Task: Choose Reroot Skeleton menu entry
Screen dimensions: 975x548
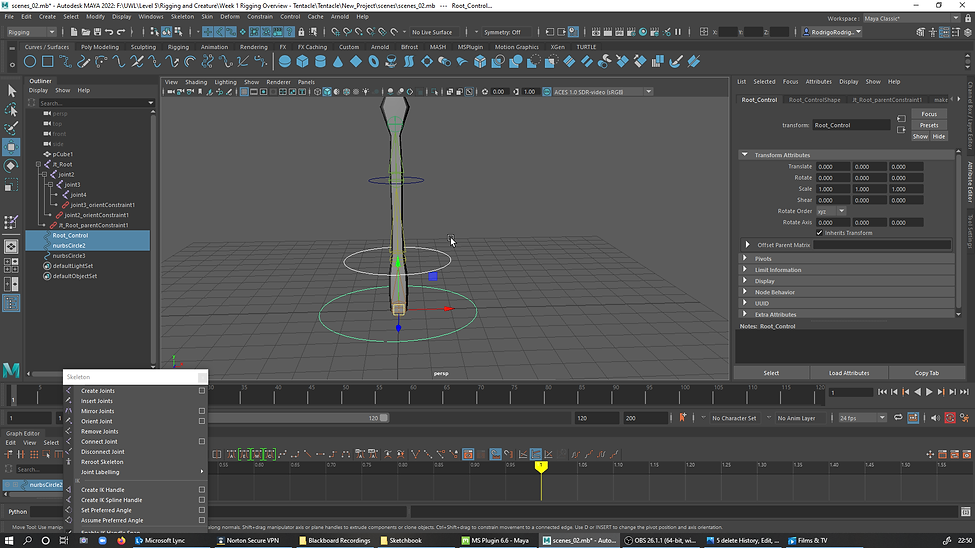Action: click(102, 462)
